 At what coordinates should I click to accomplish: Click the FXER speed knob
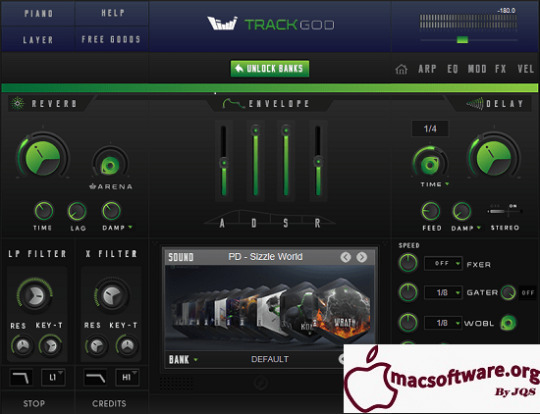[x=408, y=263]
